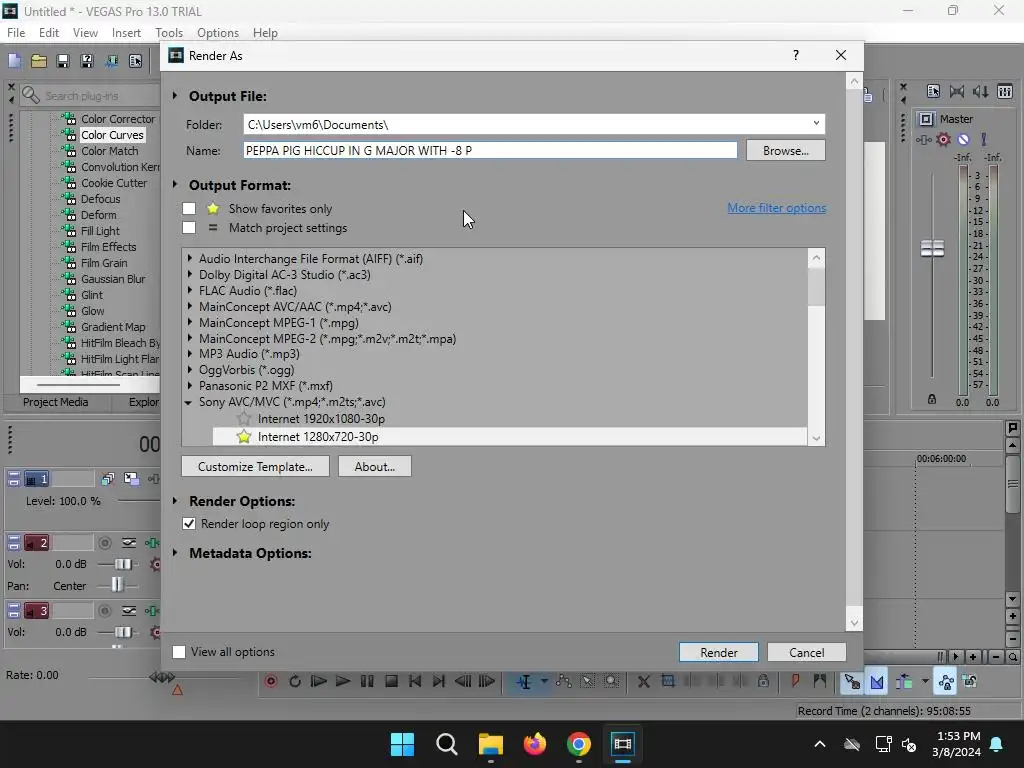Click the Cancel button in Render As
The height and width of the screenshot is (768, 1024).
click(807, 652)
